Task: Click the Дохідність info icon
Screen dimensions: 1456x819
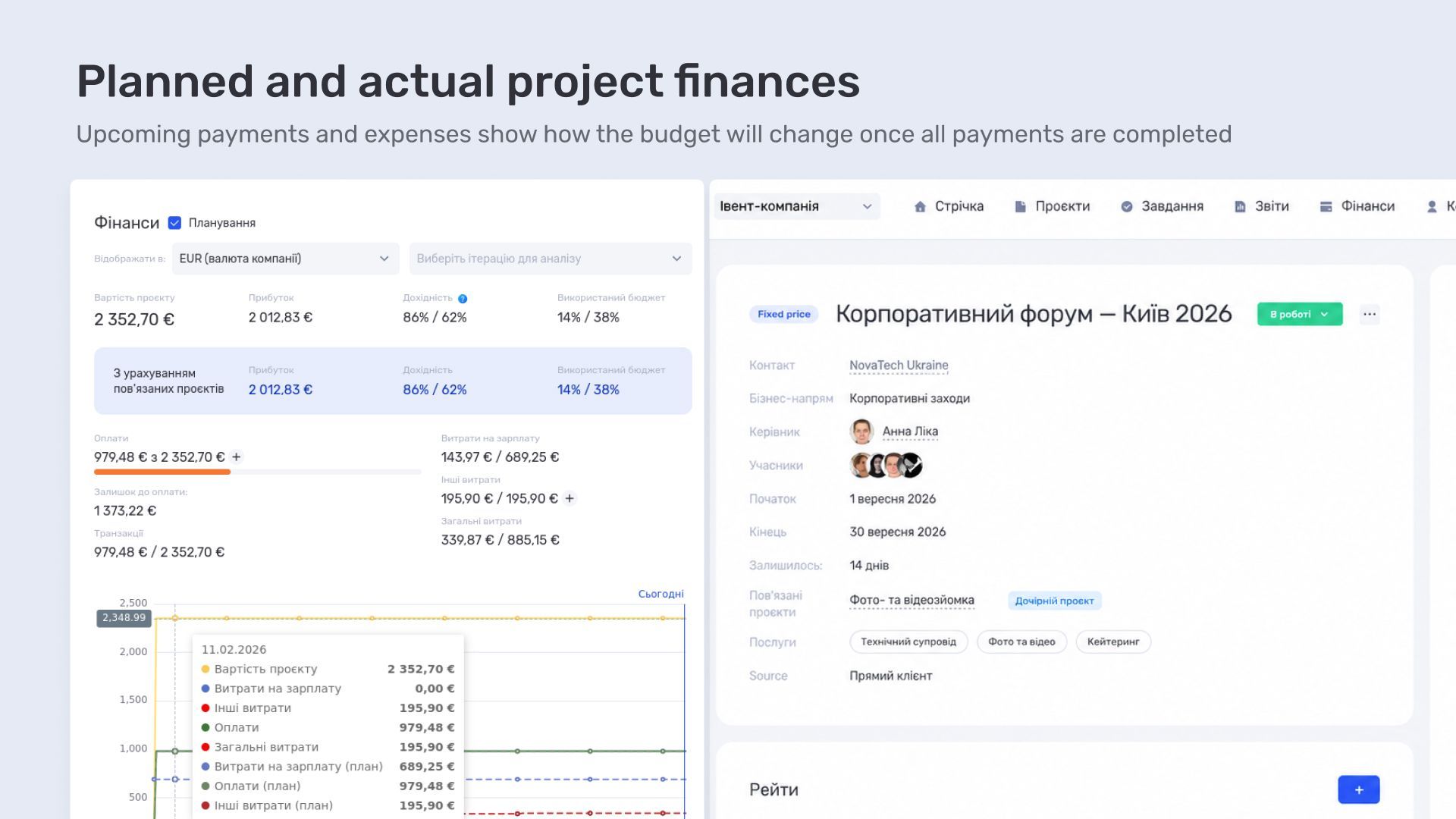Action: tap(463, 299)
